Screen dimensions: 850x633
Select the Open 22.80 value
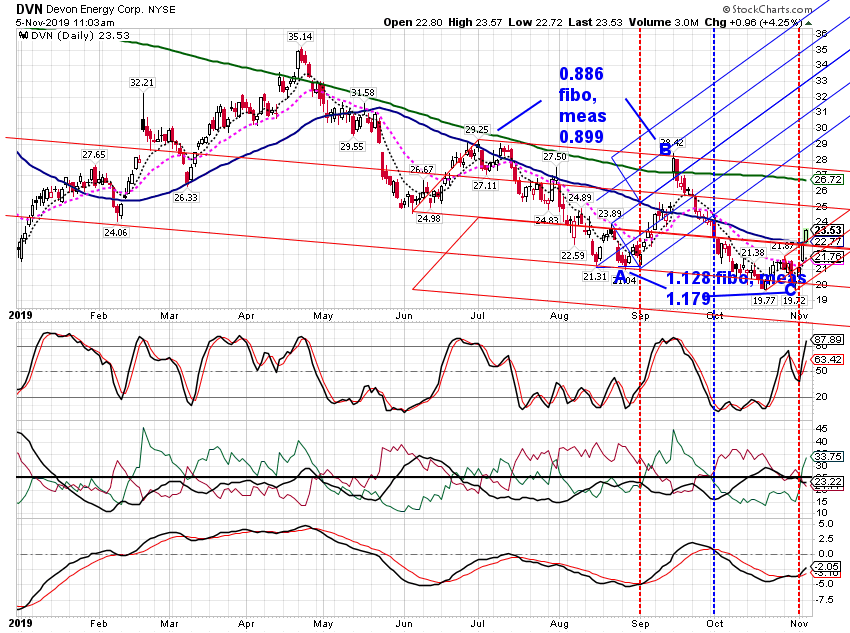click(x=413, y=22)
